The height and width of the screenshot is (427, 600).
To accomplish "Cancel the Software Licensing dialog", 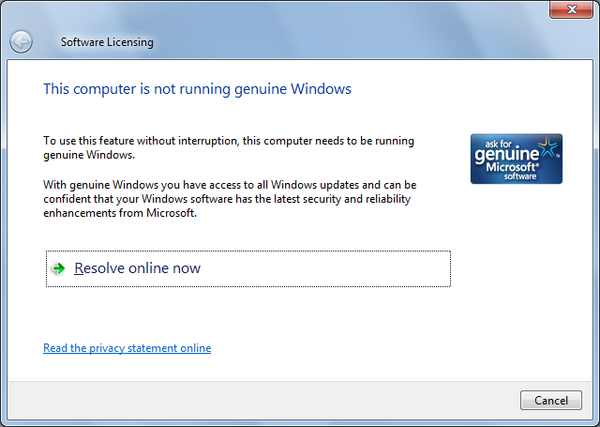I will pos(551,400).
